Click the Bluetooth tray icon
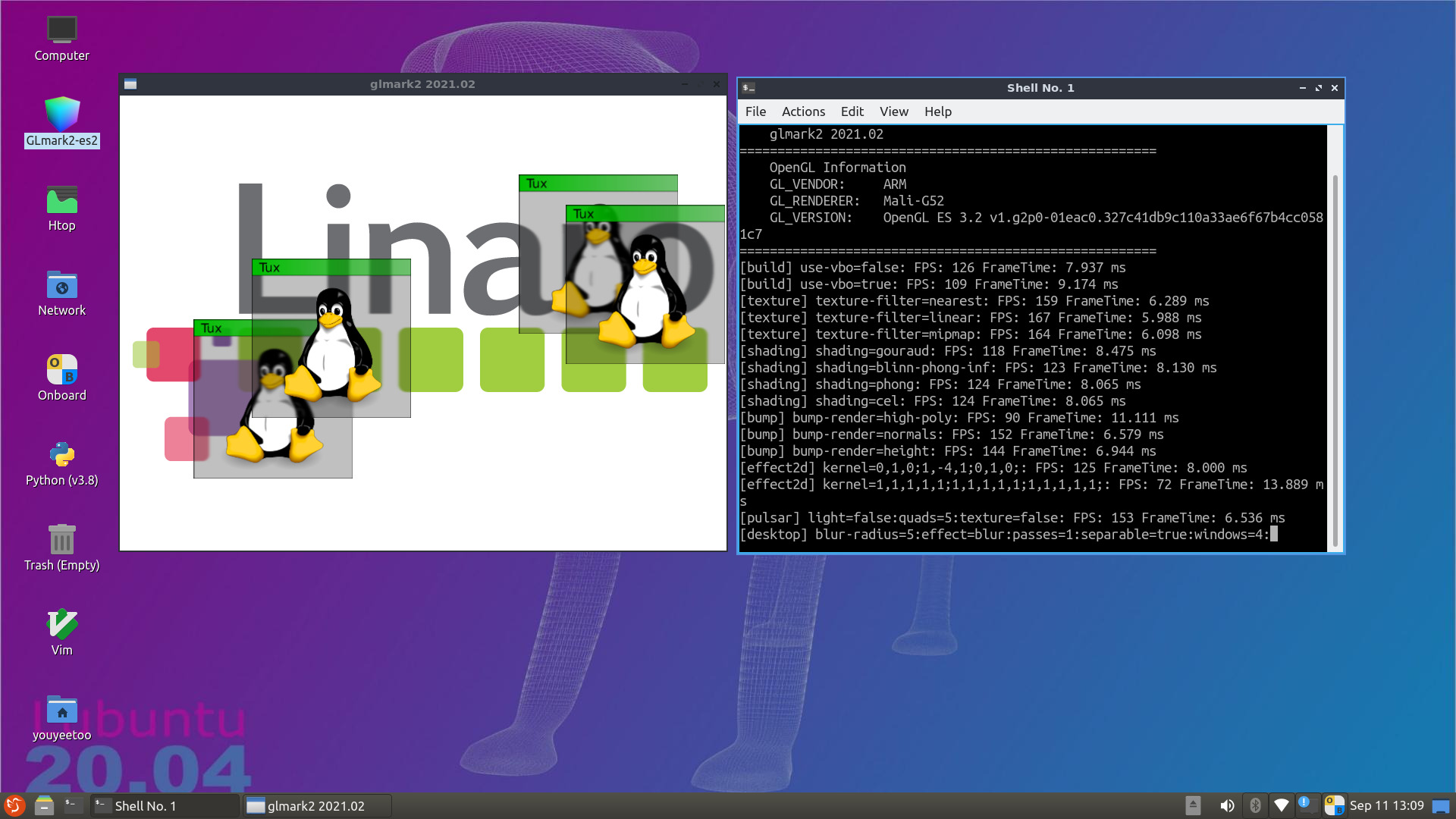Viewport: 1456px width, 819px height. point(1255,805)
